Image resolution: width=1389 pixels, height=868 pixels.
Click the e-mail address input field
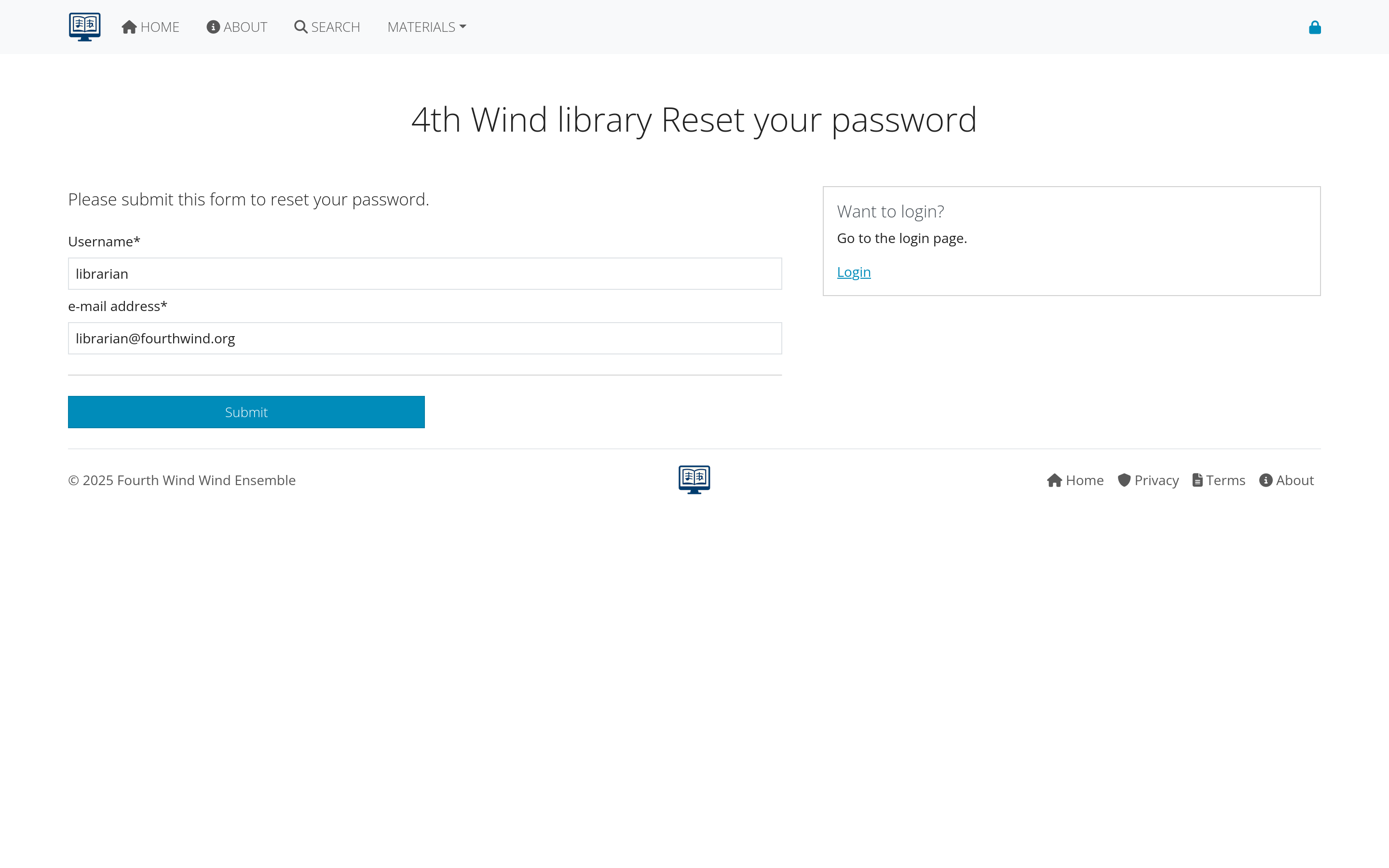[425, 338]
